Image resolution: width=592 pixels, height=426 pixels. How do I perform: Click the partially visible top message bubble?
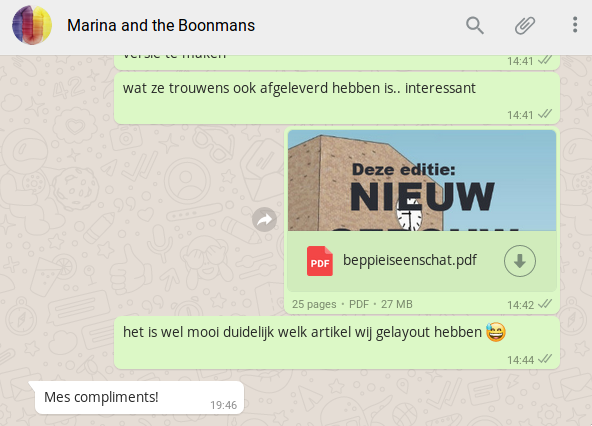click(337, 62)
